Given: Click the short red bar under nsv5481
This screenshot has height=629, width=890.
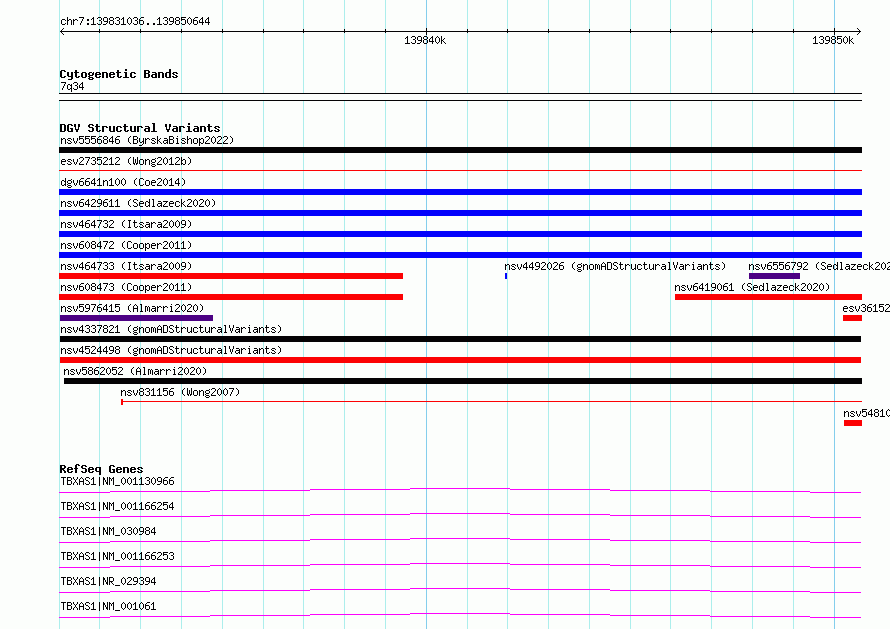Looking at the screenshot, I should click(853, 423).
